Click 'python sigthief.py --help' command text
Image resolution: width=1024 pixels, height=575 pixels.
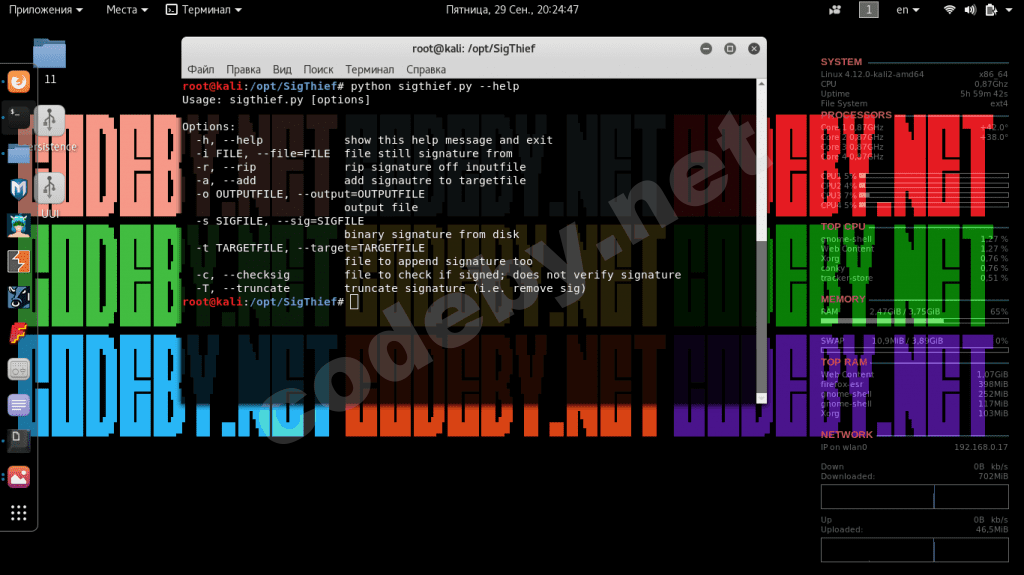(435, 86)
